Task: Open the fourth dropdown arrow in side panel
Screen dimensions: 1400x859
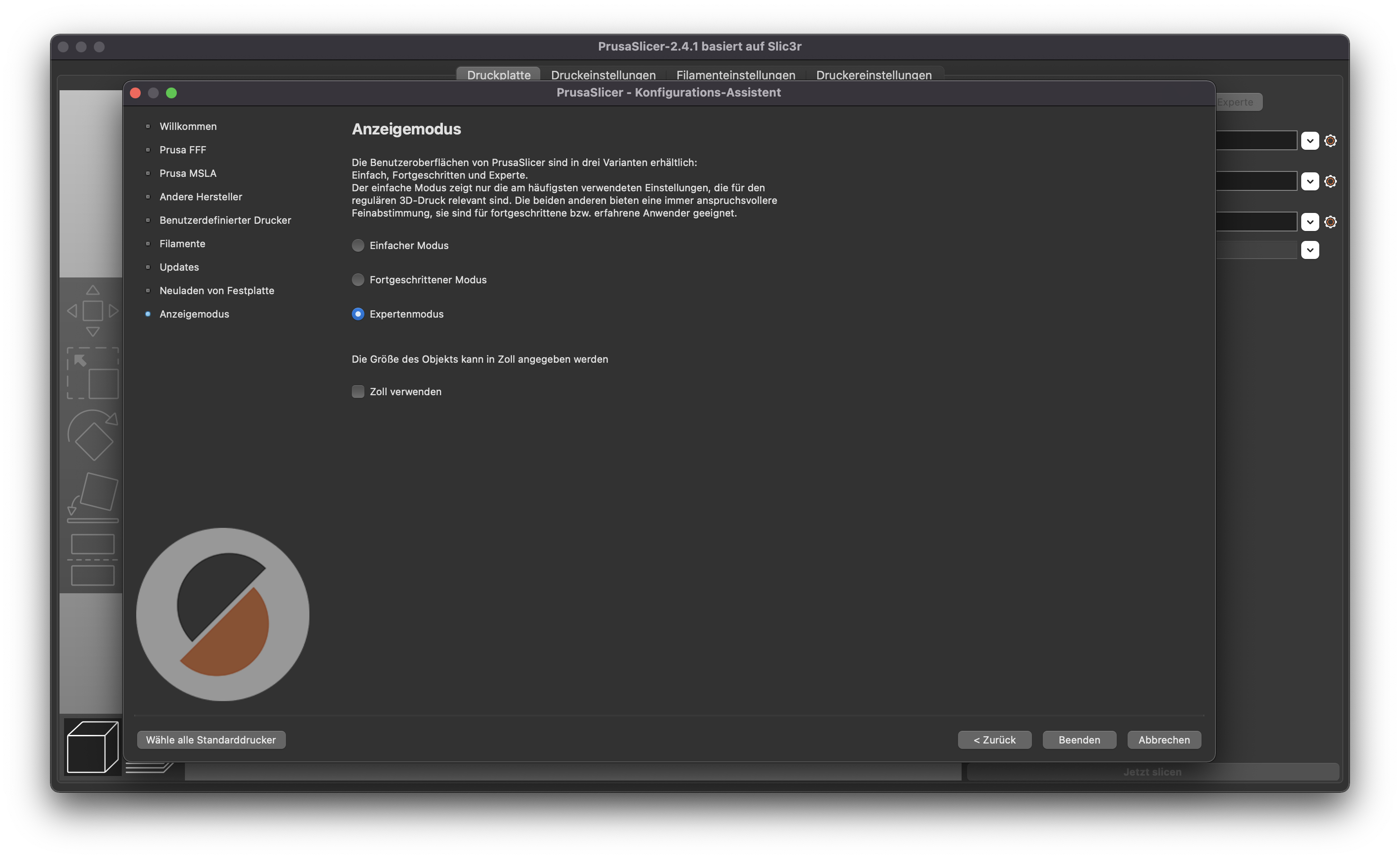Action: pos(1310,250)
